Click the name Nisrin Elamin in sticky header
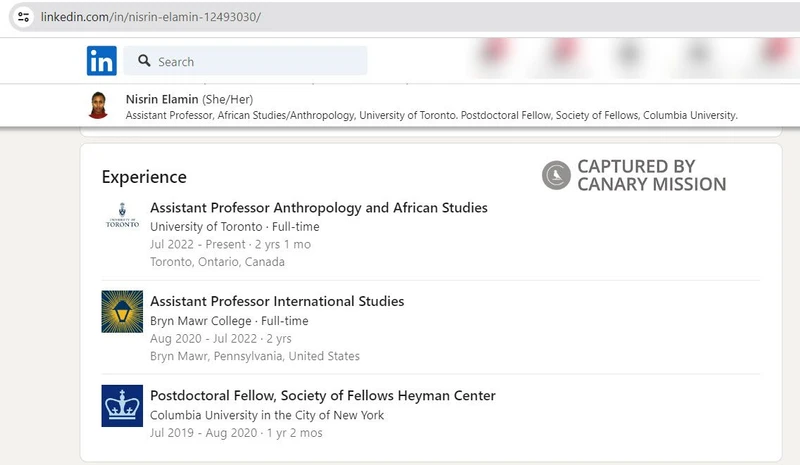The width and height of the screenshot is (800, 465). [162, 99]
